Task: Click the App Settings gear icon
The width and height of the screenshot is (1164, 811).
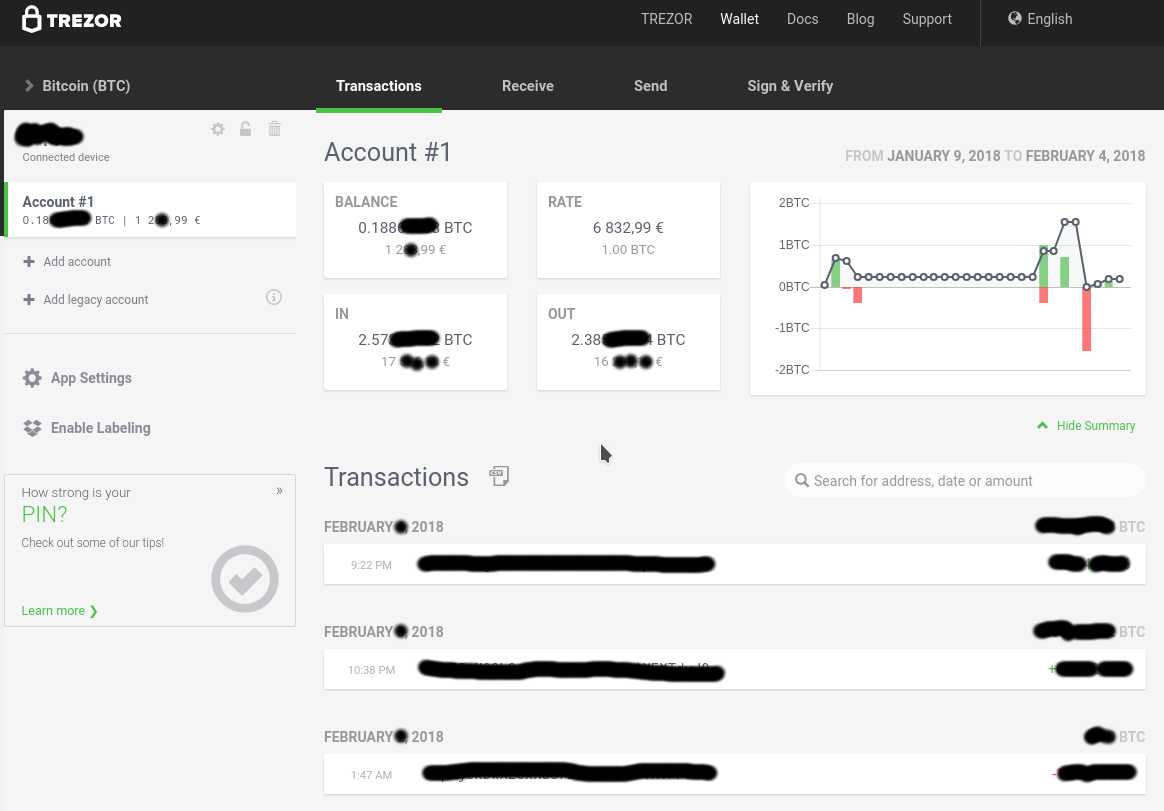Action: (32, 378)
